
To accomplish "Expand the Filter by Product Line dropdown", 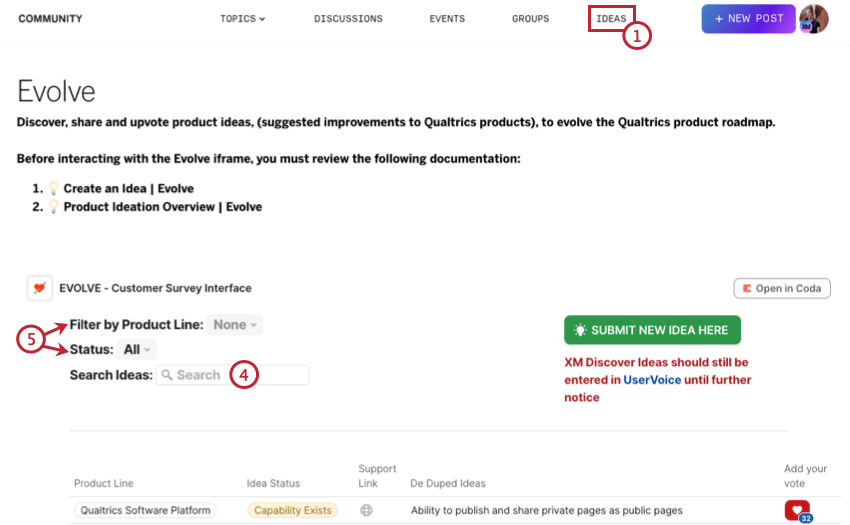I will pyautogui.click(x=235, y=325).
